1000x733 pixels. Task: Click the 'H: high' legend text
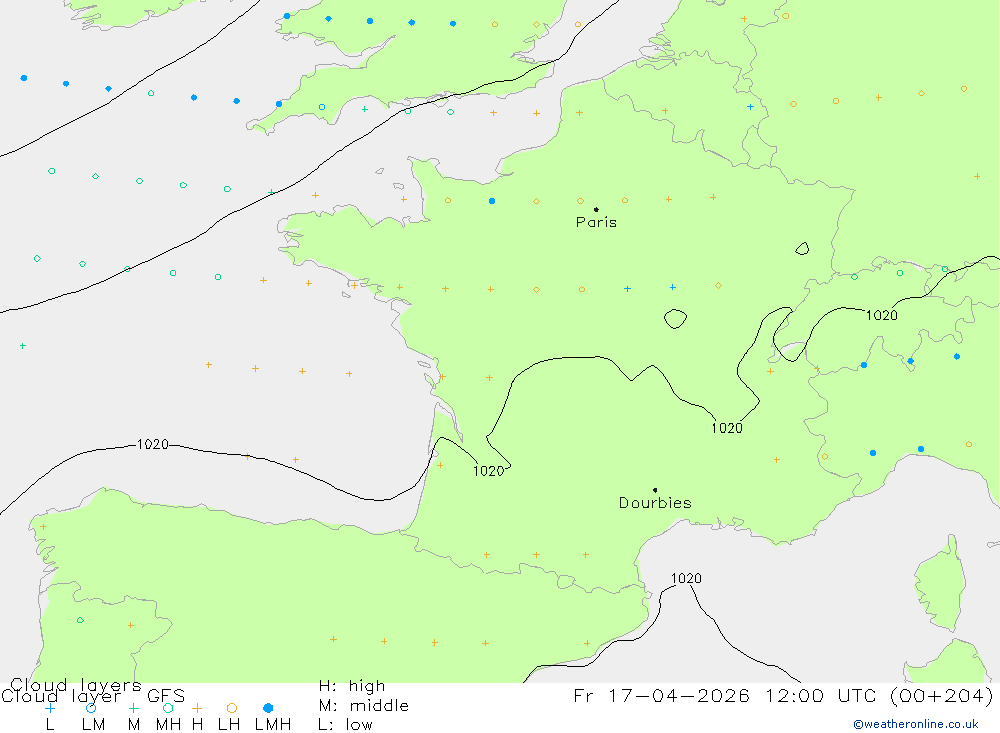click(352, 686)
